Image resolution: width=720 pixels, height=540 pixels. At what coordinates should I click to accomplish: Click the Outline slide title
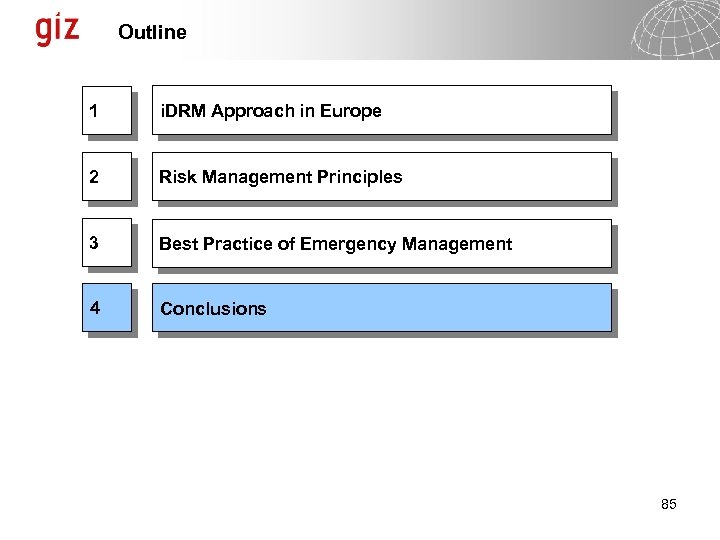[x=152, y=32]
